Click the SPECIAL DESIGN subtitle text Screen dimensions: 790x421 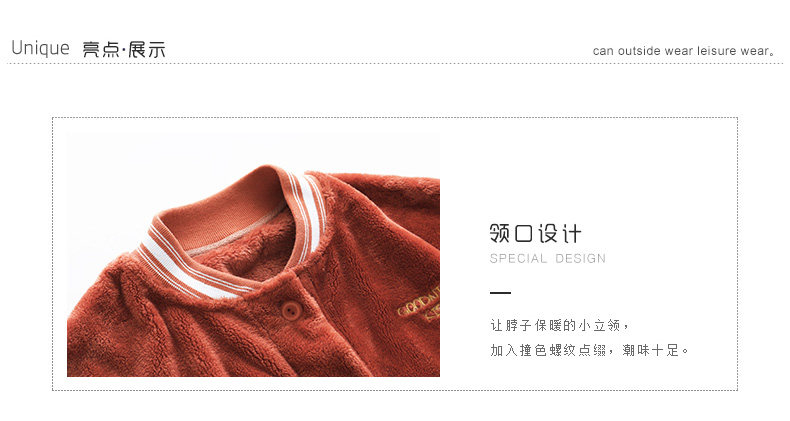(x=548, y=259)
